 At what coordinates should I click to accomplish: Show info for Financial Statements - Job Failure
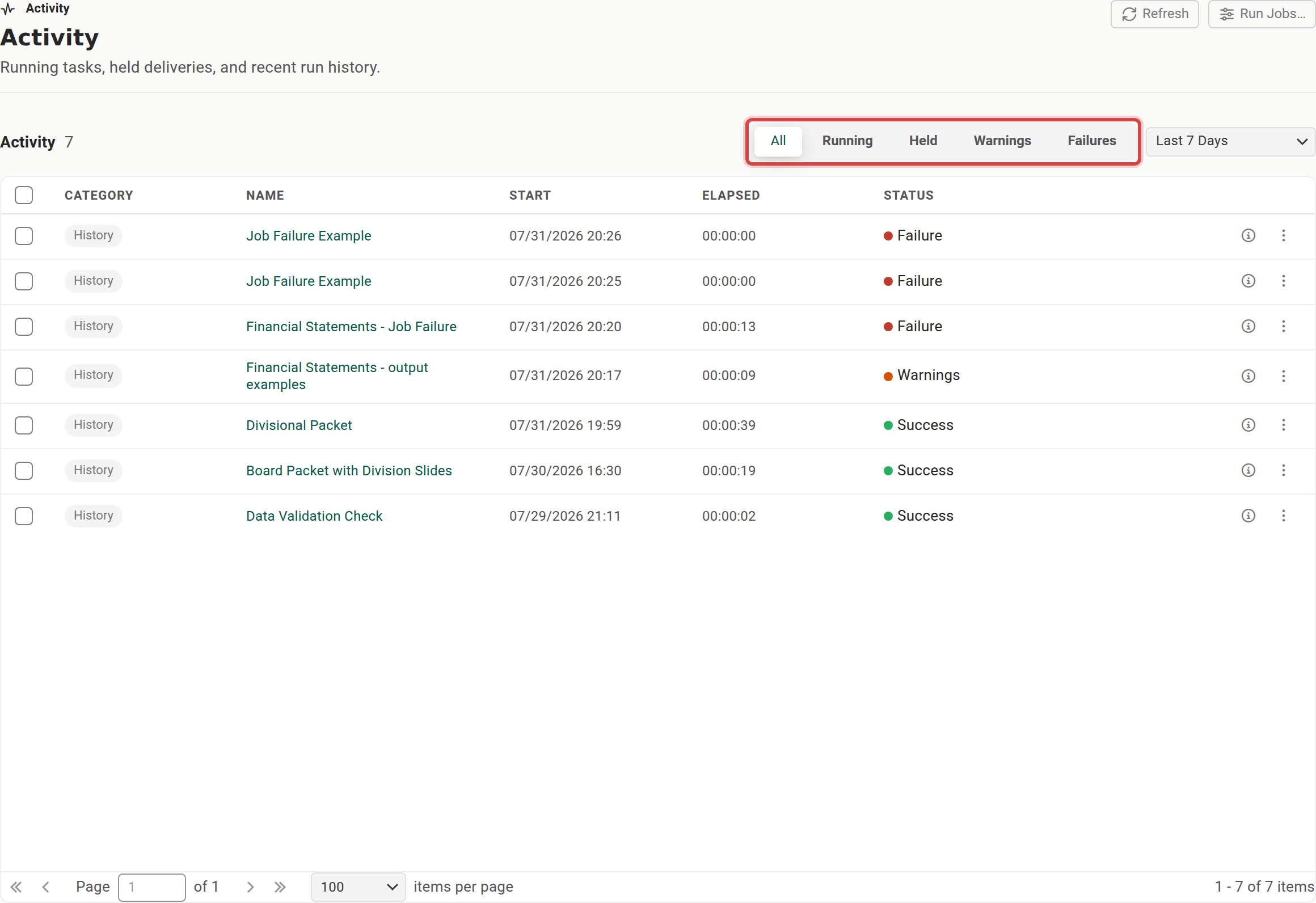click(x=1248, y=326)
